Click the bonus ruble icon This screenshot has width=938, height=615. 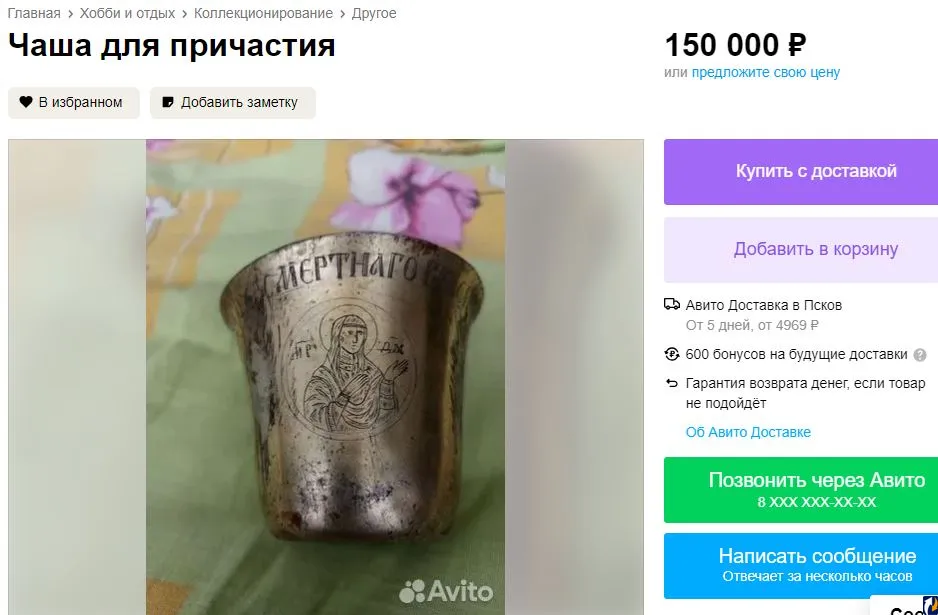point(672,354)
